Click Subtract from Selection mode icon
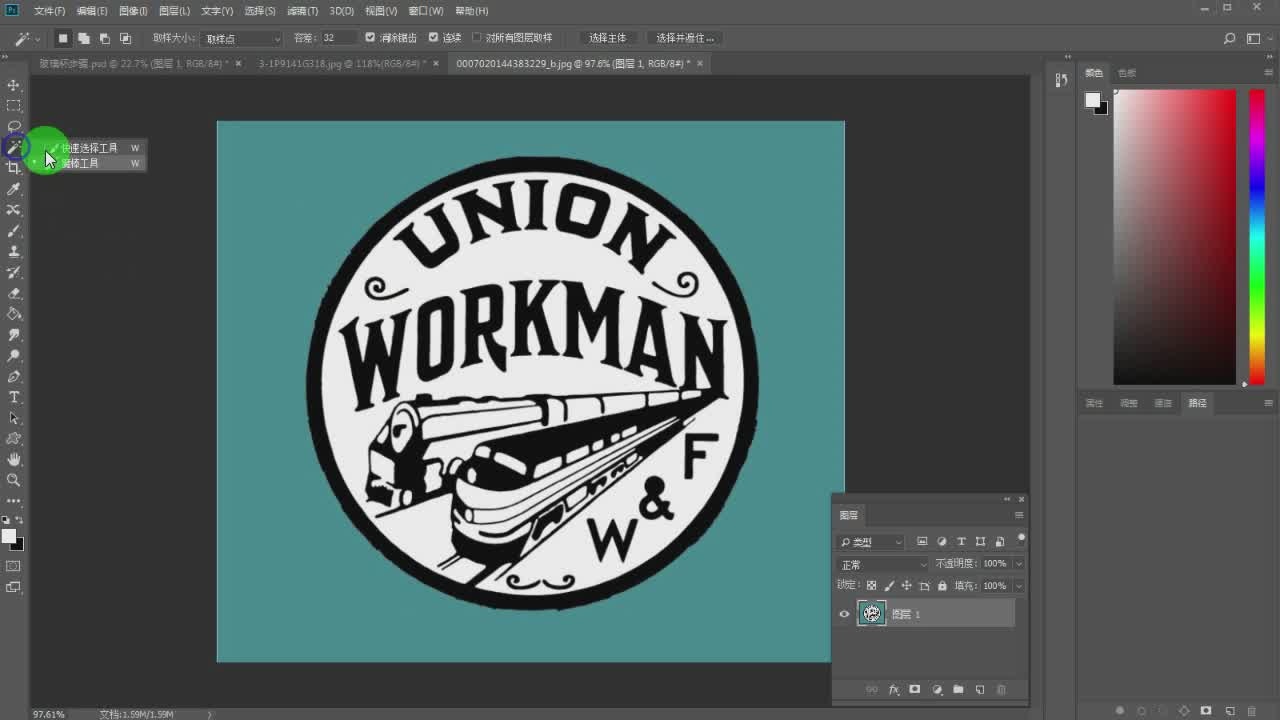The height and width of the screenshot is (720, 1280). point(104,38)
